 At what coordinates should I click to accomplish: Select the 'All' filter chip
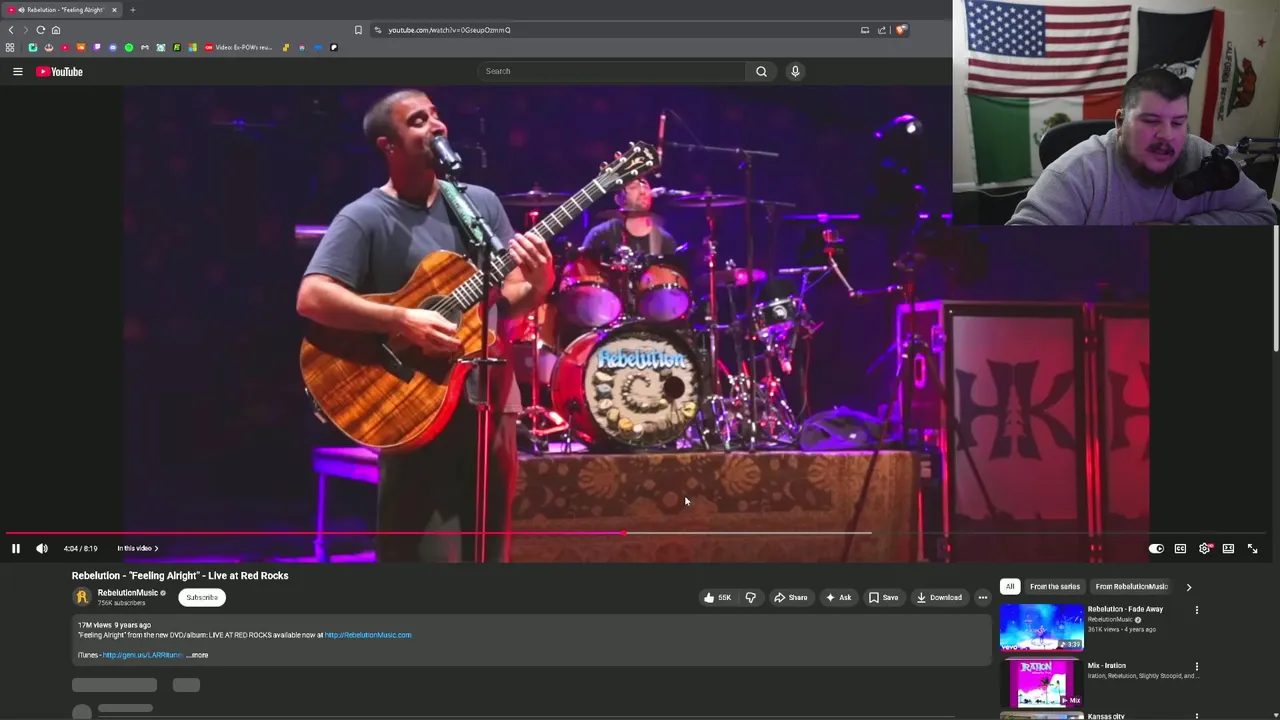tap(1010, 587)
